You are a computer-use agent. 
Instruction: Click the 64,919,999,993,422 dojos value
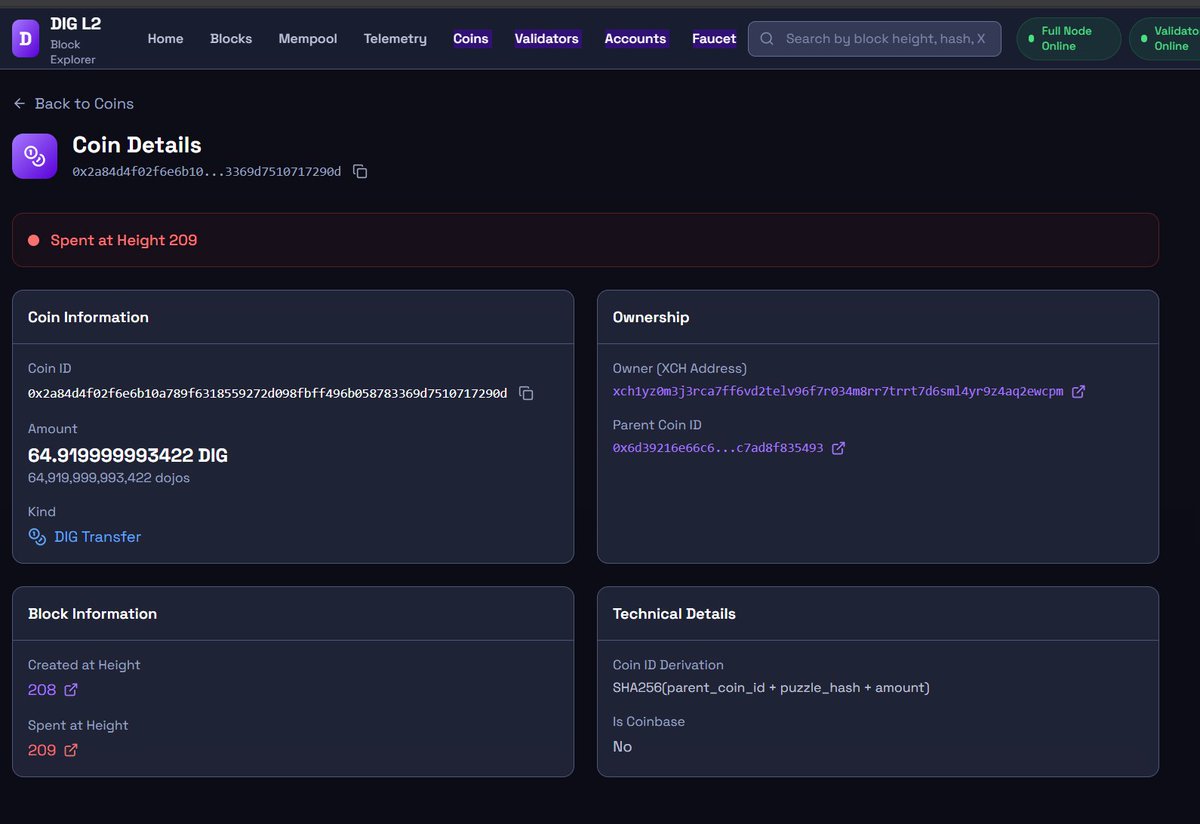coord(109,478)
